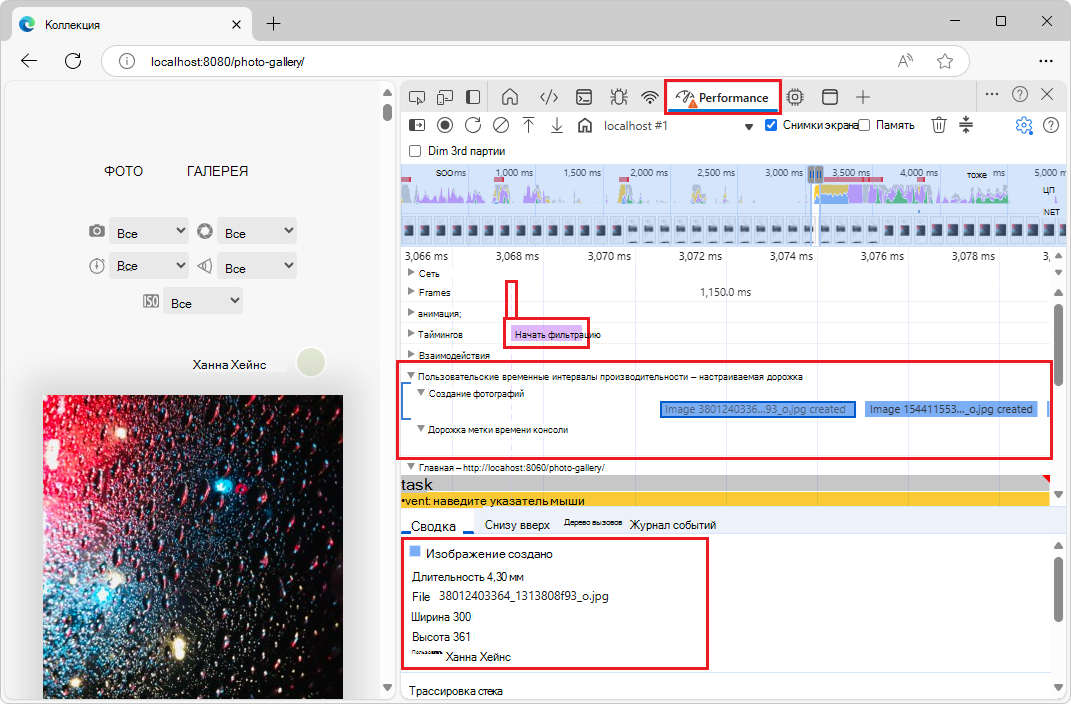Toggle device emulation icon in DevTools

(x=445, y=97)
